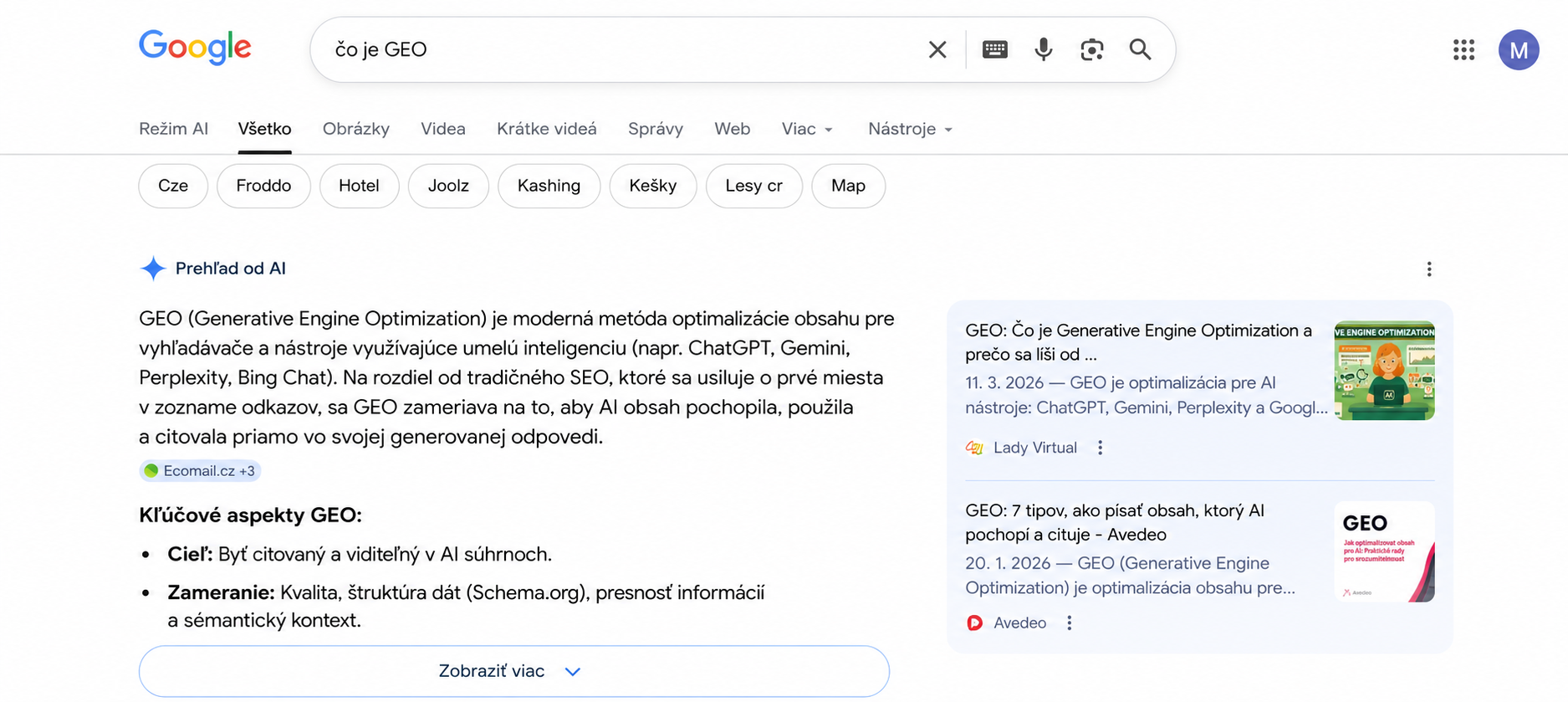Click the Google logo
This screenshot has height=702, width=1568.
195,48
